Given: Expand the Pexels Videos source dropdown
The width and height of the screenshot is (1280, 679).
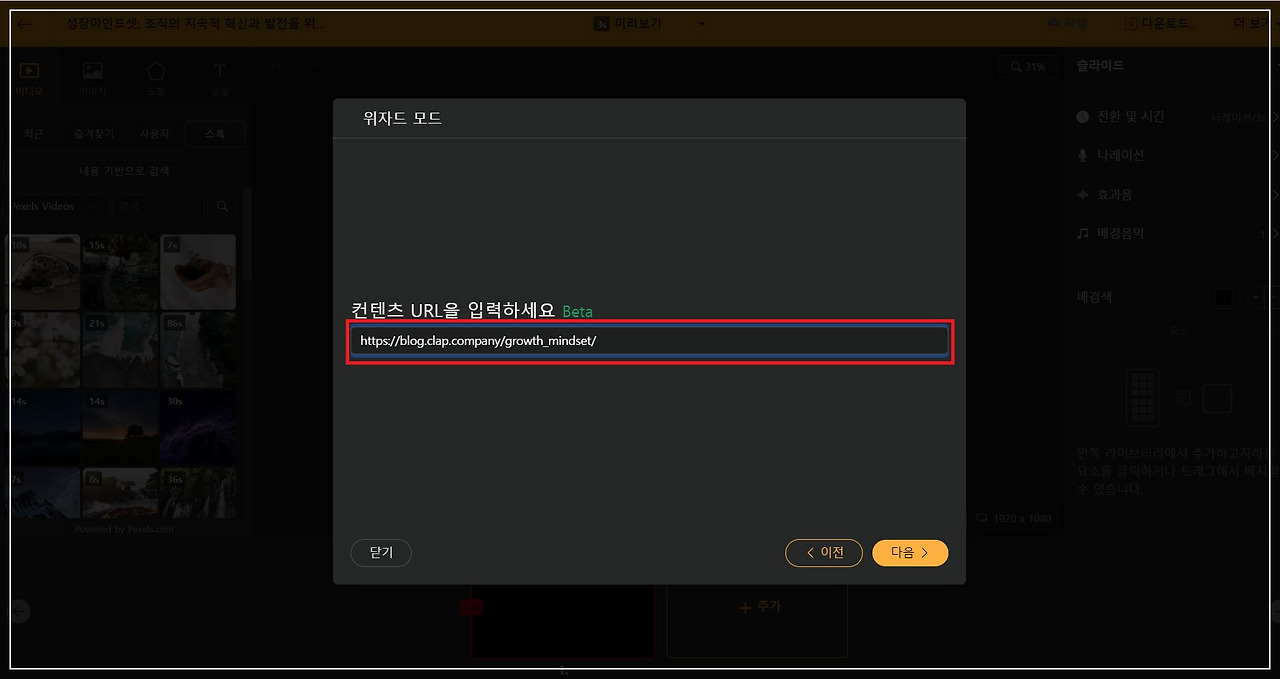Looking at the screenshot, I should 54,207.
